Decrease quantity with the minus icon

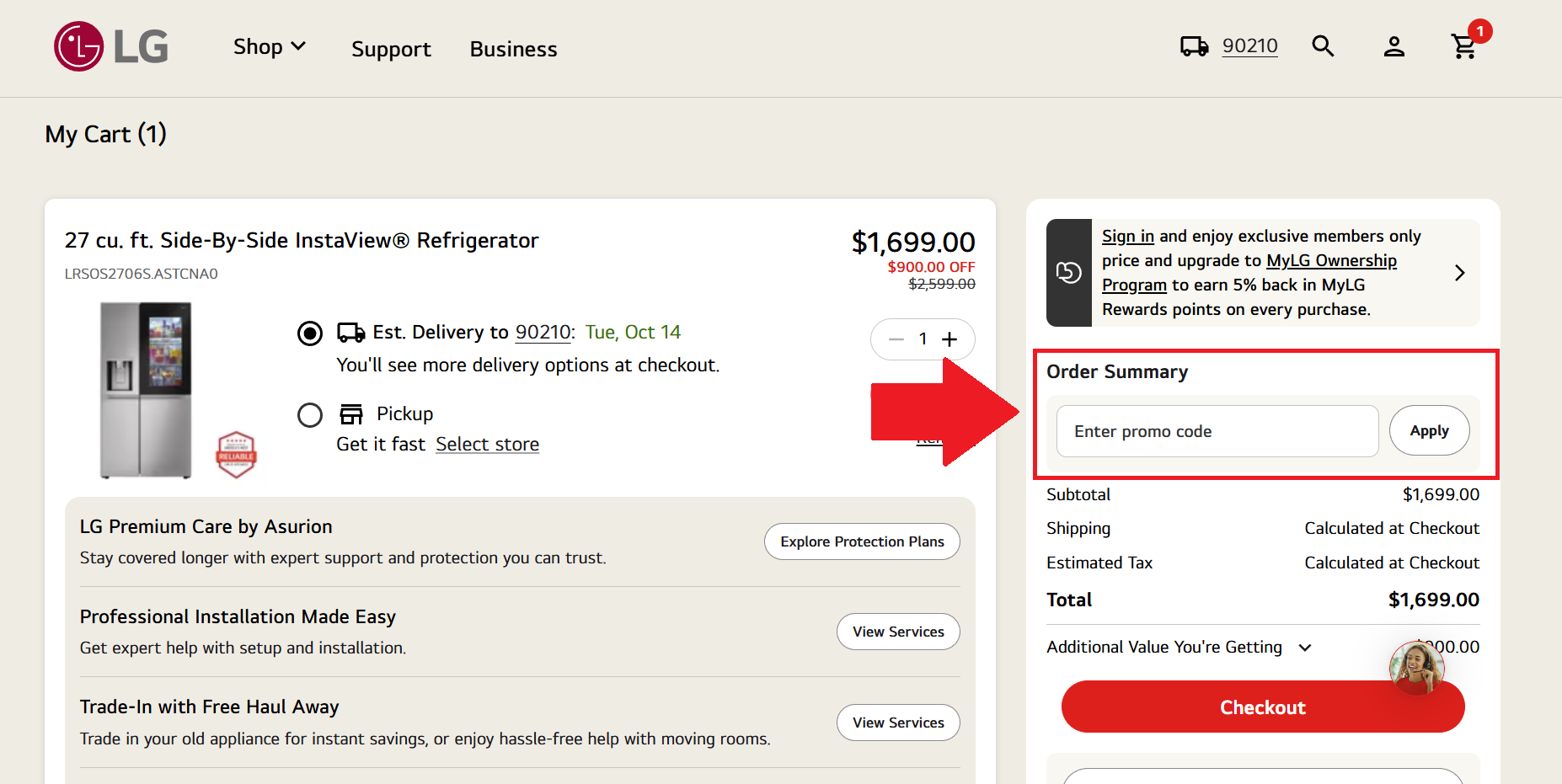click(896, 339)
